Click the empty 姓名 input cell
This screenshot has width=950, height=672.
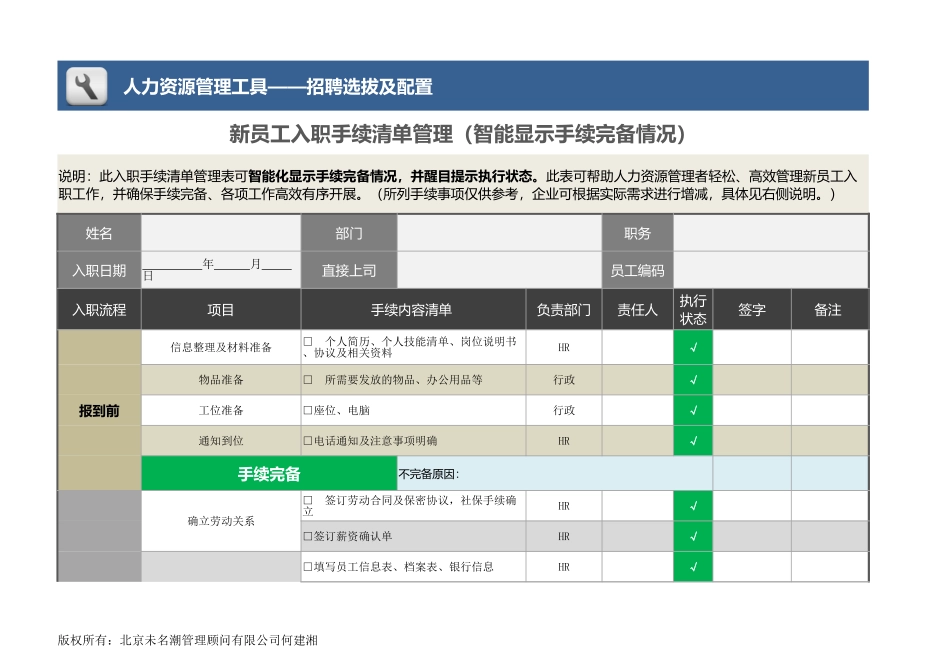point(220,233)
